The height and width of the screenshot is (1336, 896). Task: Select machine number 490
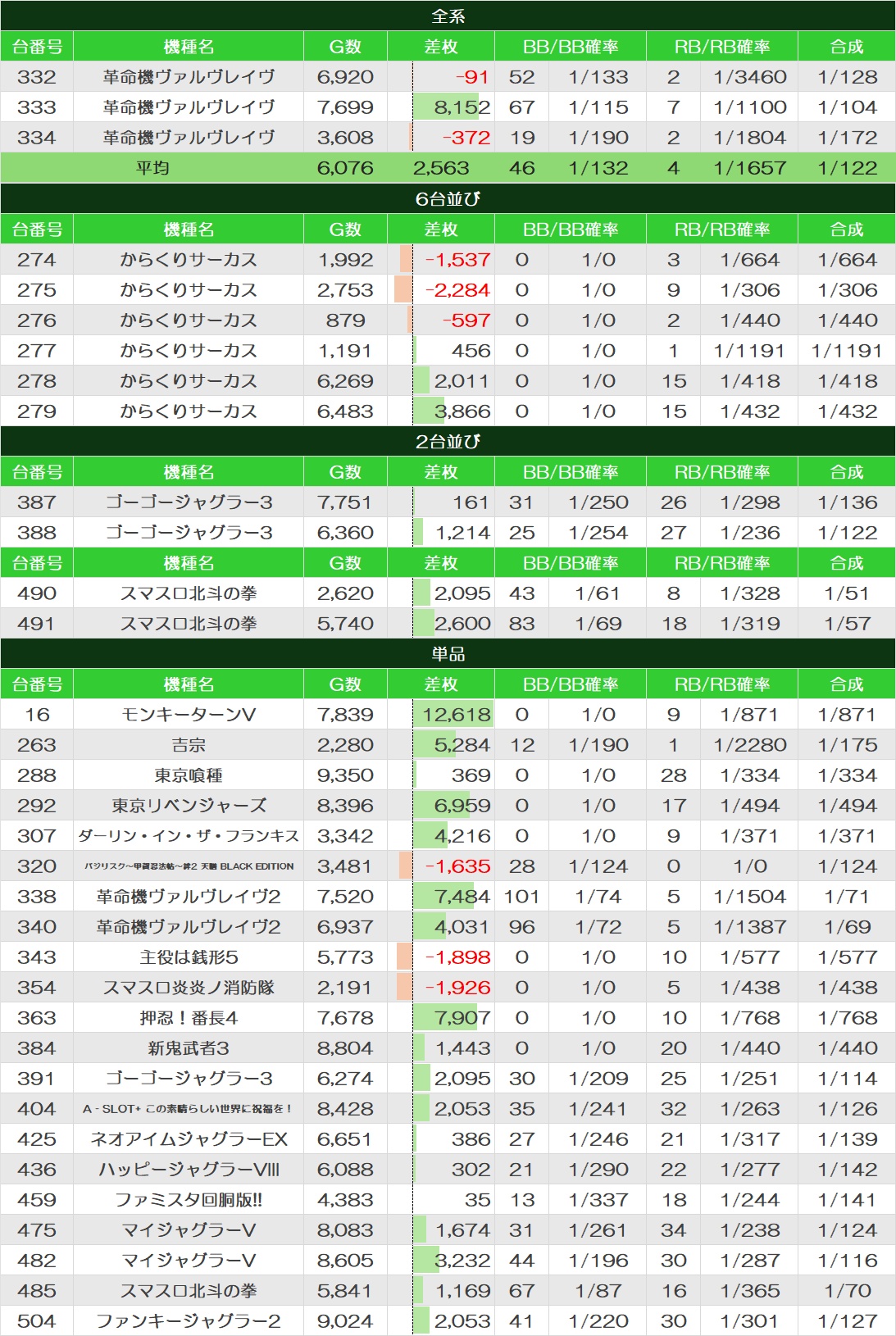coord(37,593)
